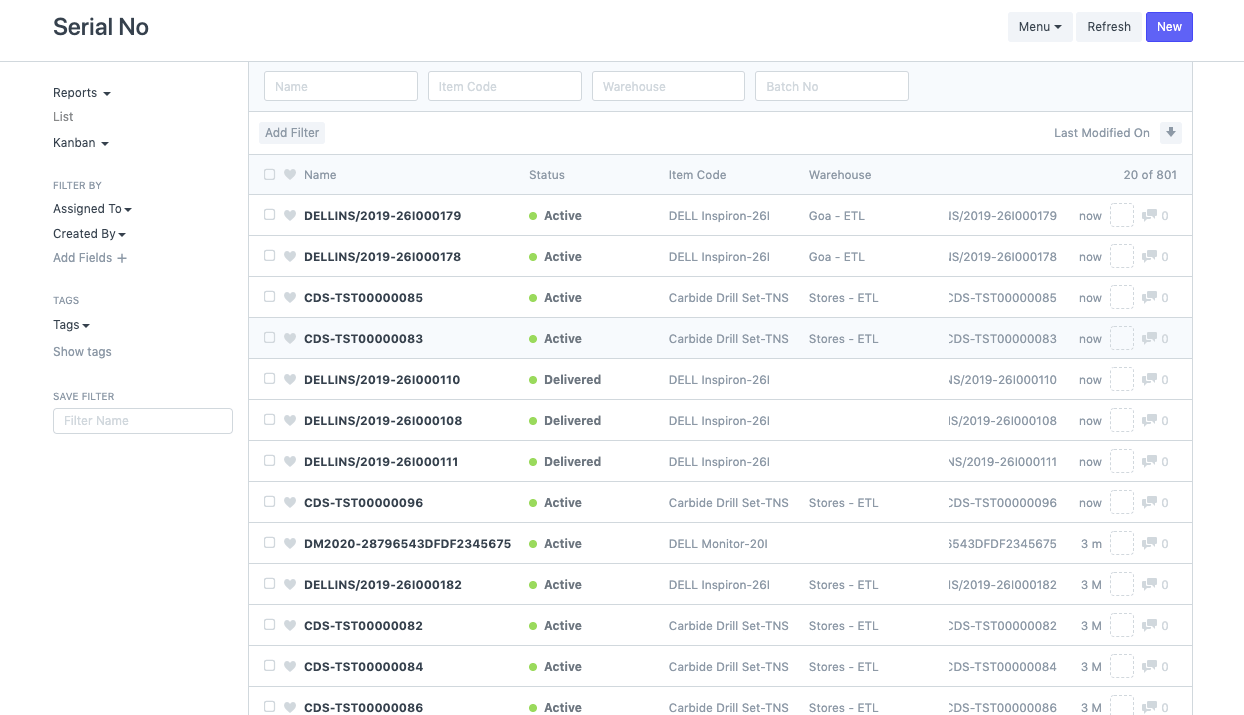Click heart icon for CDS-TST00000083

(x=290, y=339)
